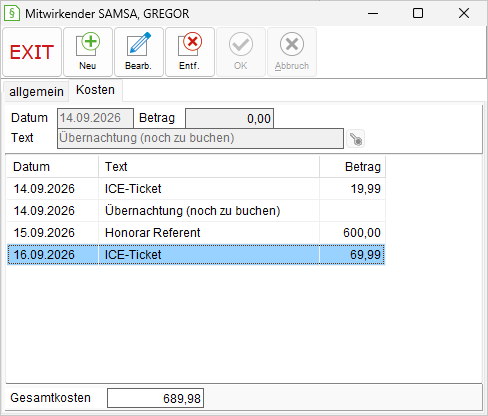Remove the selected entry with Entf.
Screen dimensions: 488x416
point(190,52)
